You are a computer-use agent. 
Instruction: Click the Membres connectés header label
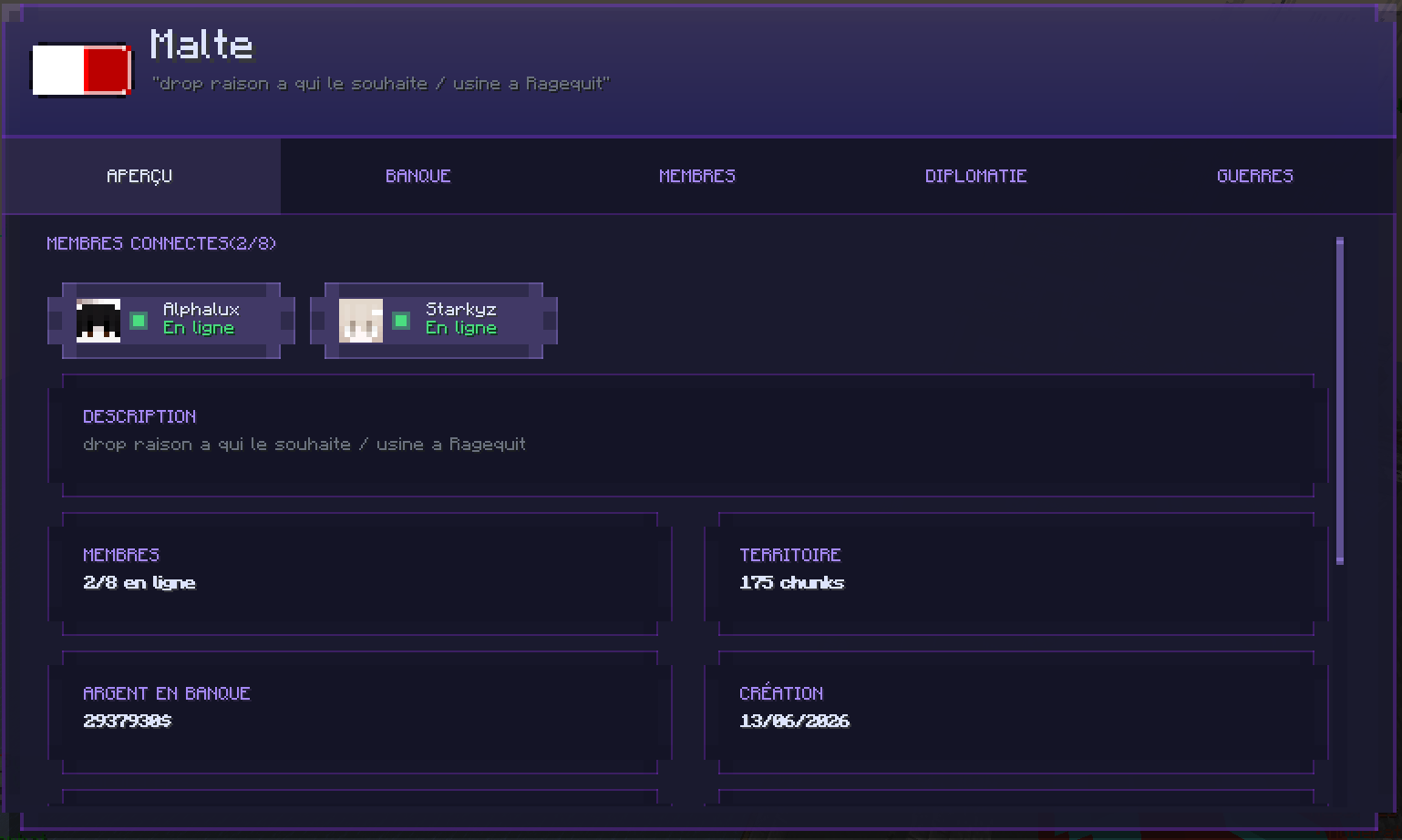pyautogui.click(x=161, y=243)
